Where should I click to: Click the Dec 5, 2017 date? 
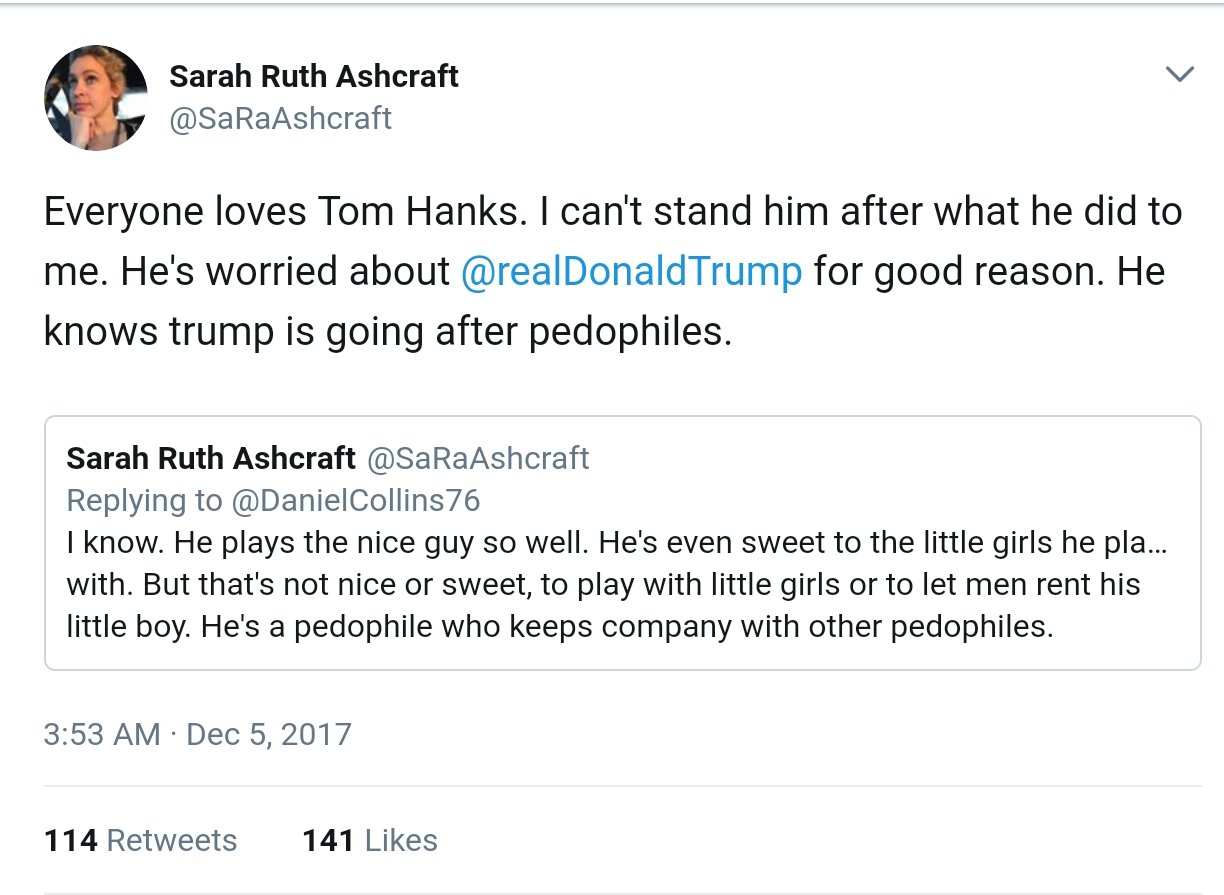point(269,734)
